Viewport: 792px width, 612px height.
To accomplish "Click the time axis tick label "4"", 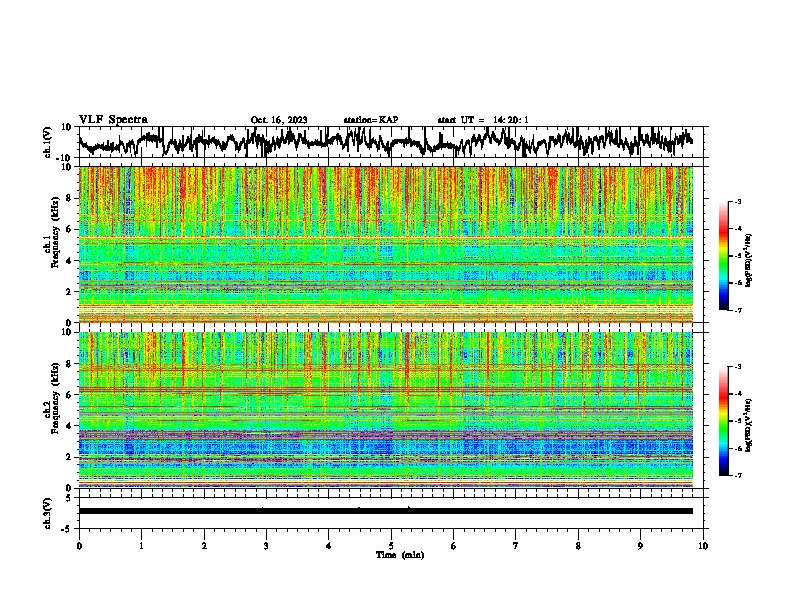I will (329, 546).
